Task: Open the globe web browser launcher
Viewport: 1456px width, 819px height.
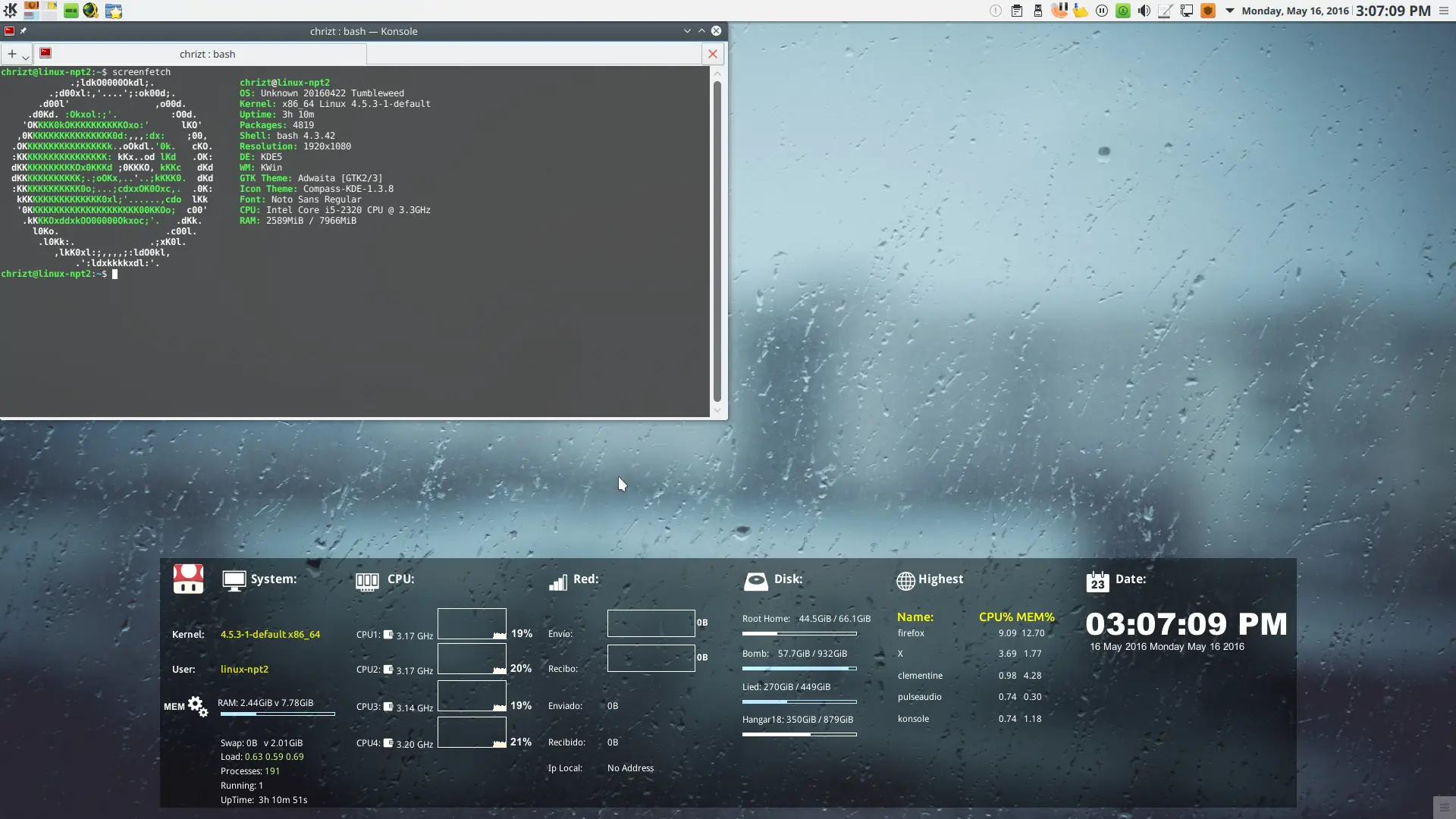Action: pos(91,11)
